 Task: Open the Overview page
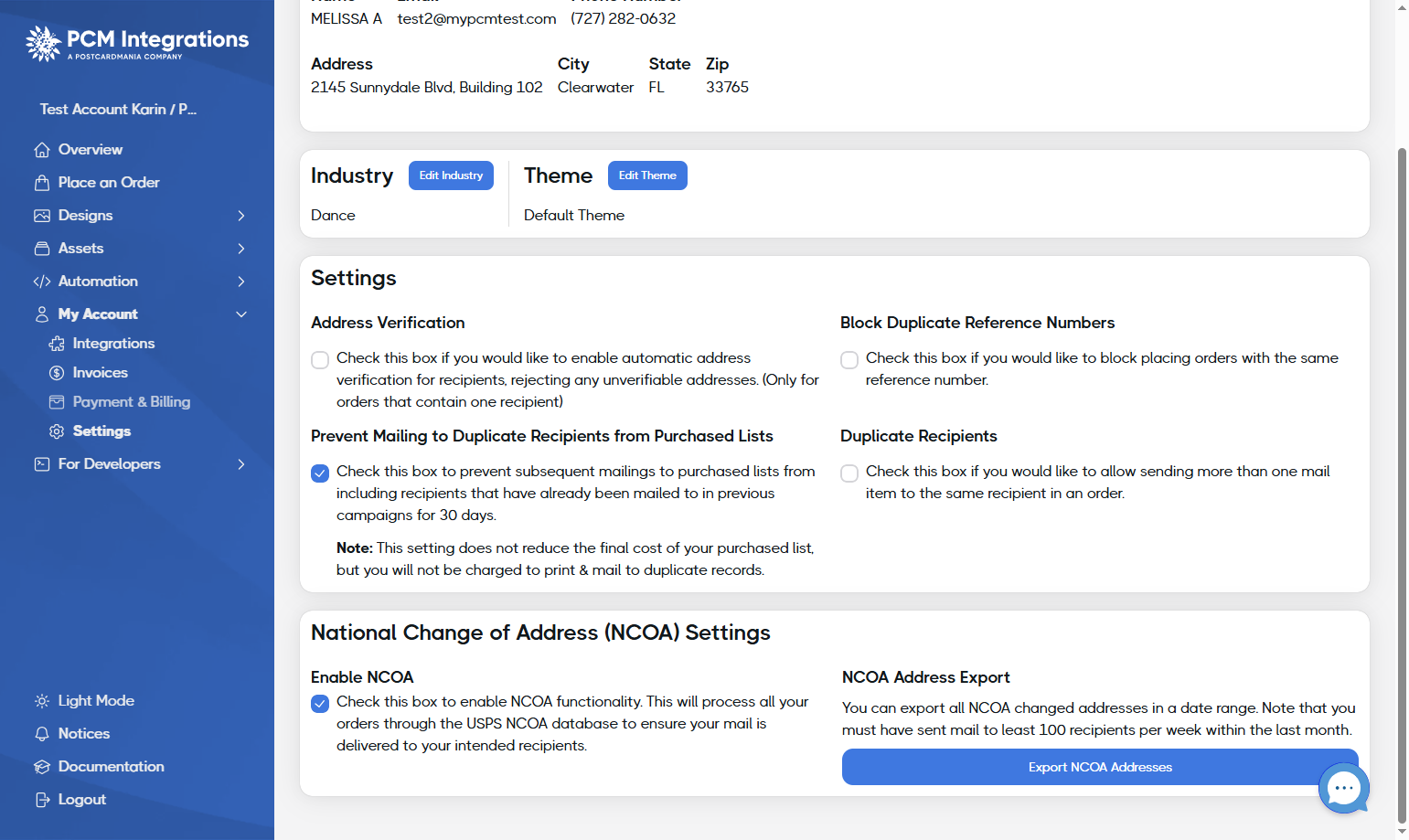[x=91, y=150]
